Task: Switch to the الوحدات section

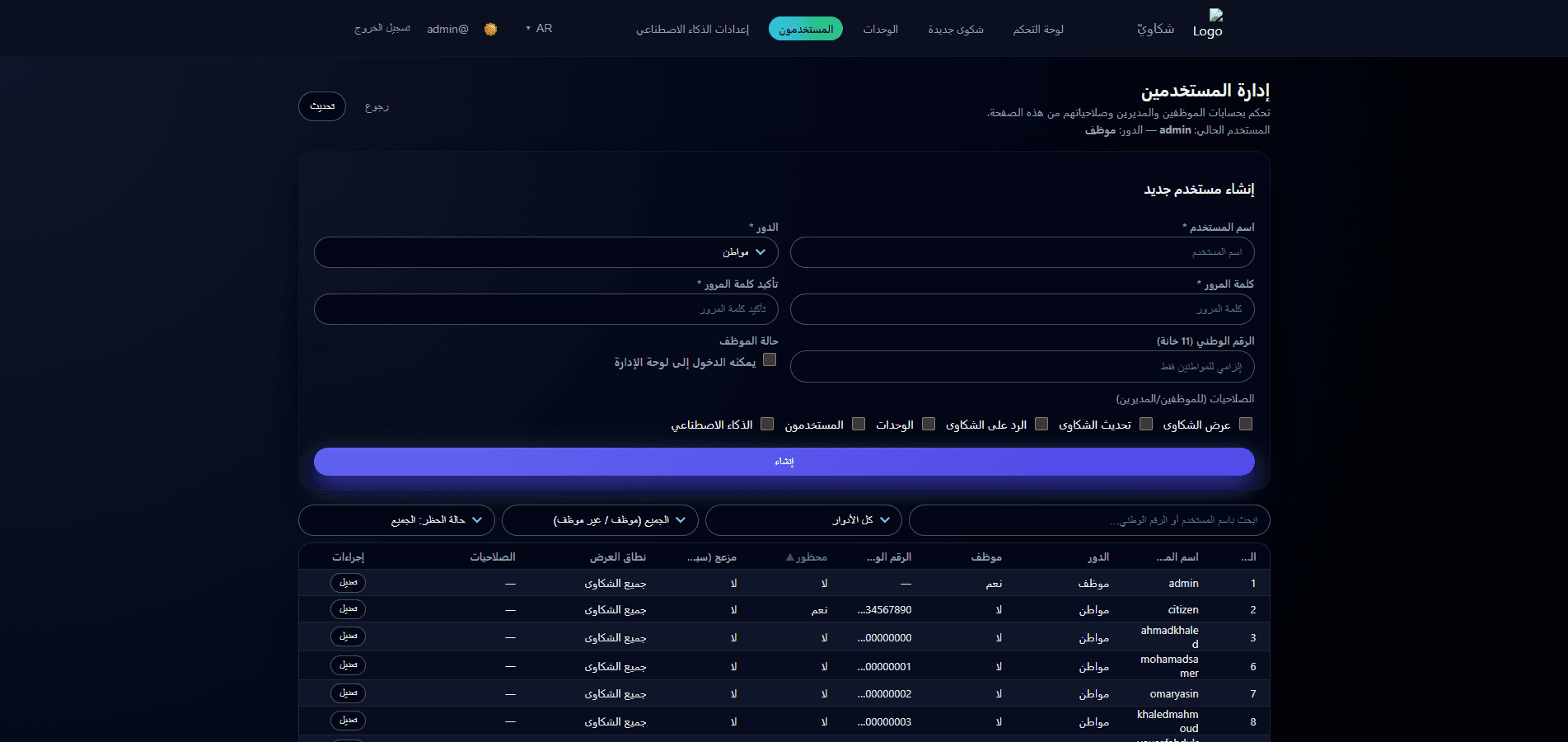Action: pyautogui.click(x=881, y=28)
